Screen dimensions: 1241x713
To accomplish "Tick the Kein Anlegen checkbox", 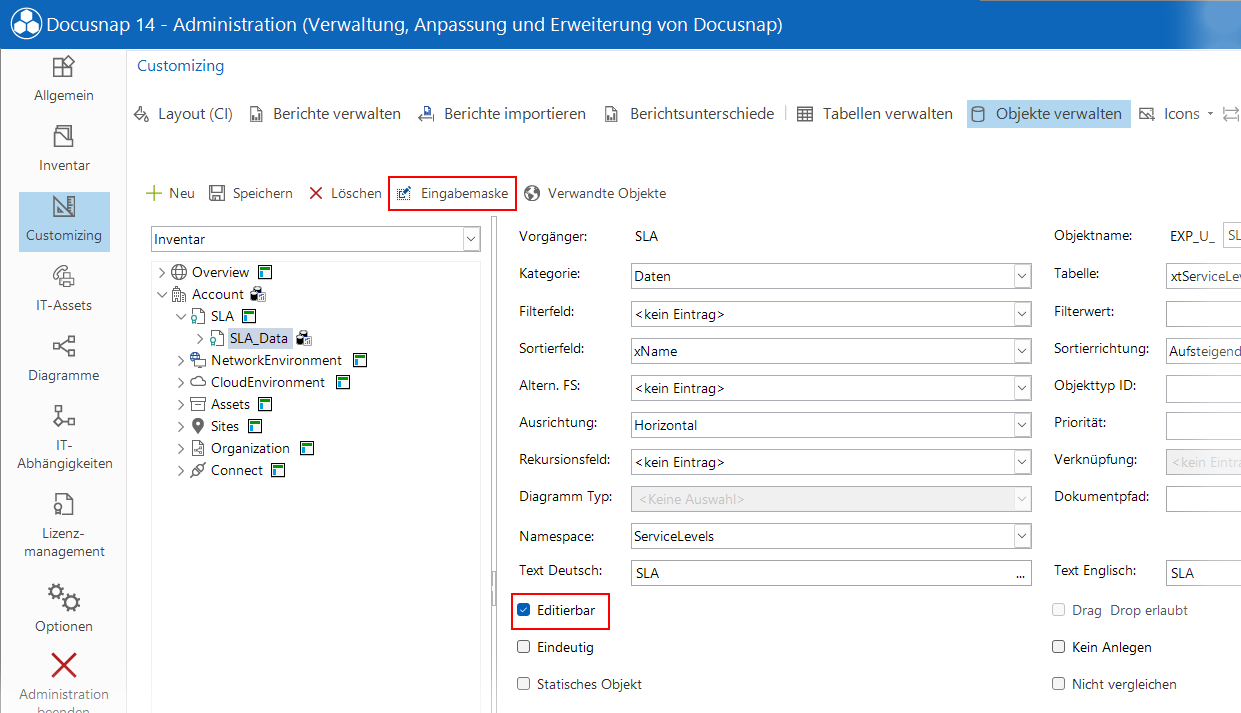I will (1059, 647).
